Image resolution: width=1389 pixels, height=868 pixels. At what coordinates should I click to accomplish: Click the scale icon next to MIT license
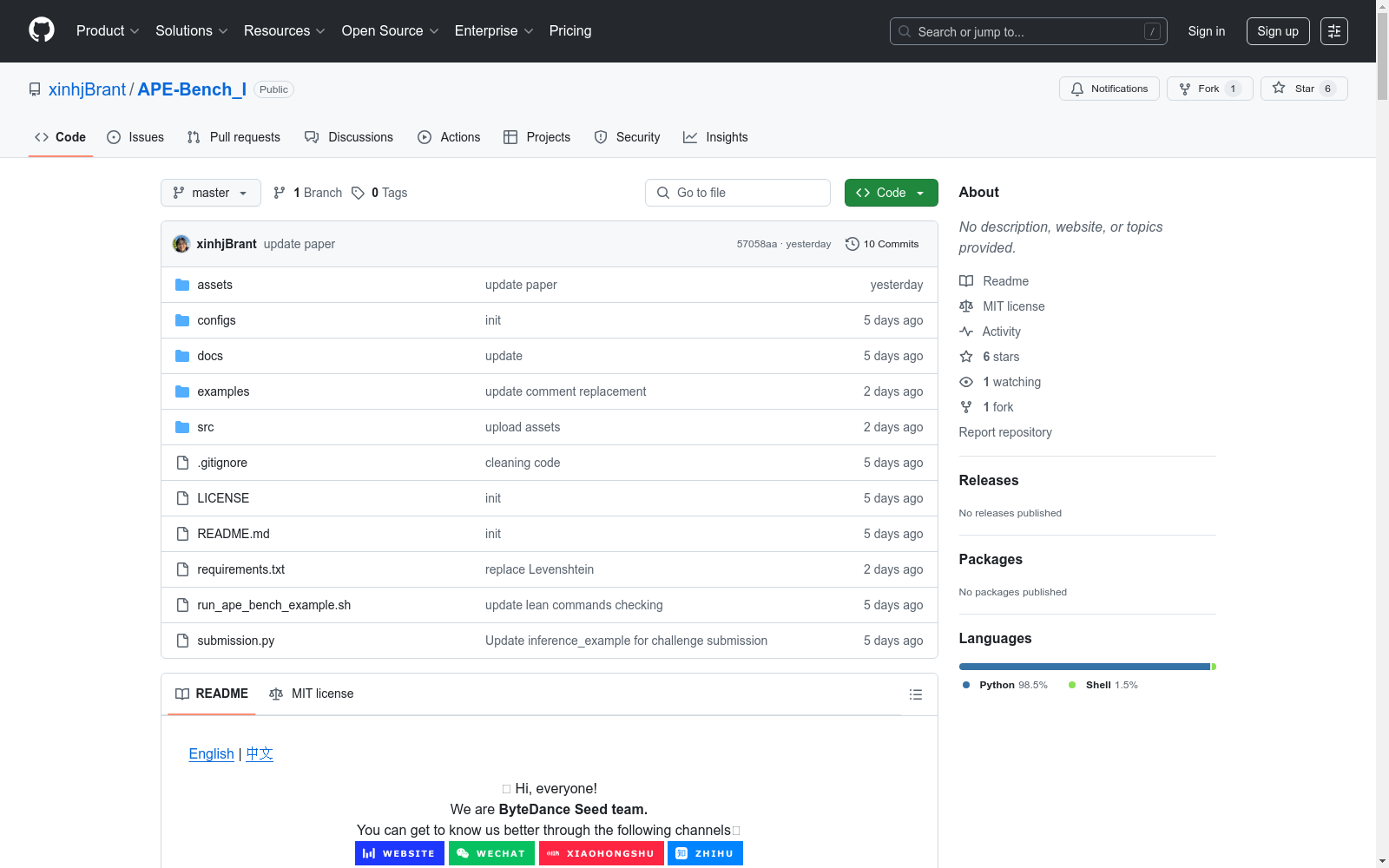click(x=966, y=306)
